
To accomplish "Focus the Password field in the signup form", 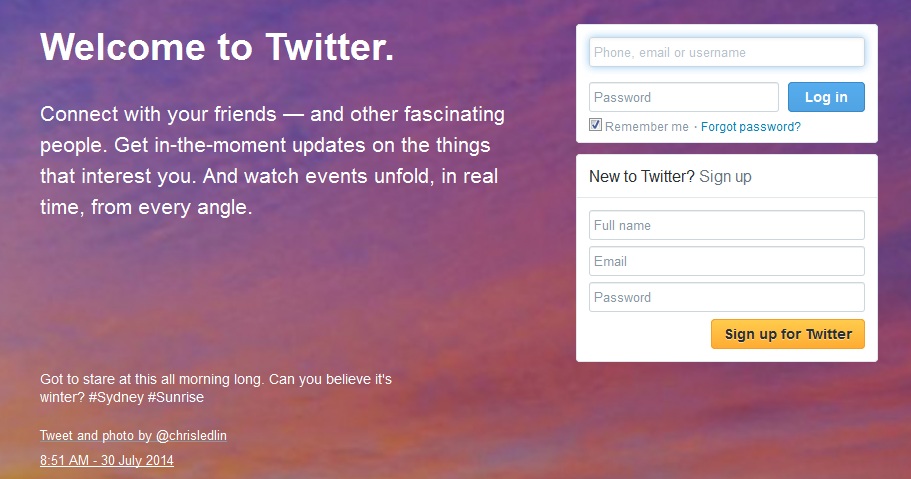I will click(726, 297).
